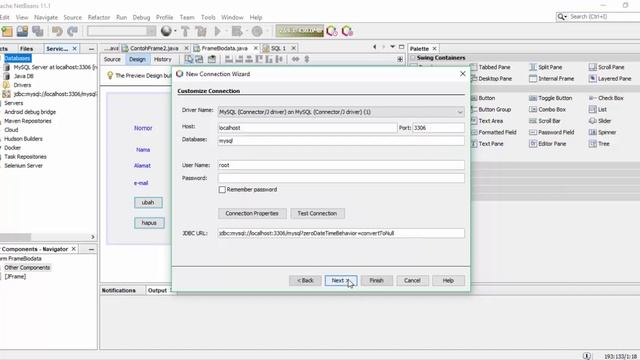Click the Open Project toolbar icon
640x360 pixels.
(x=22, y=31)
